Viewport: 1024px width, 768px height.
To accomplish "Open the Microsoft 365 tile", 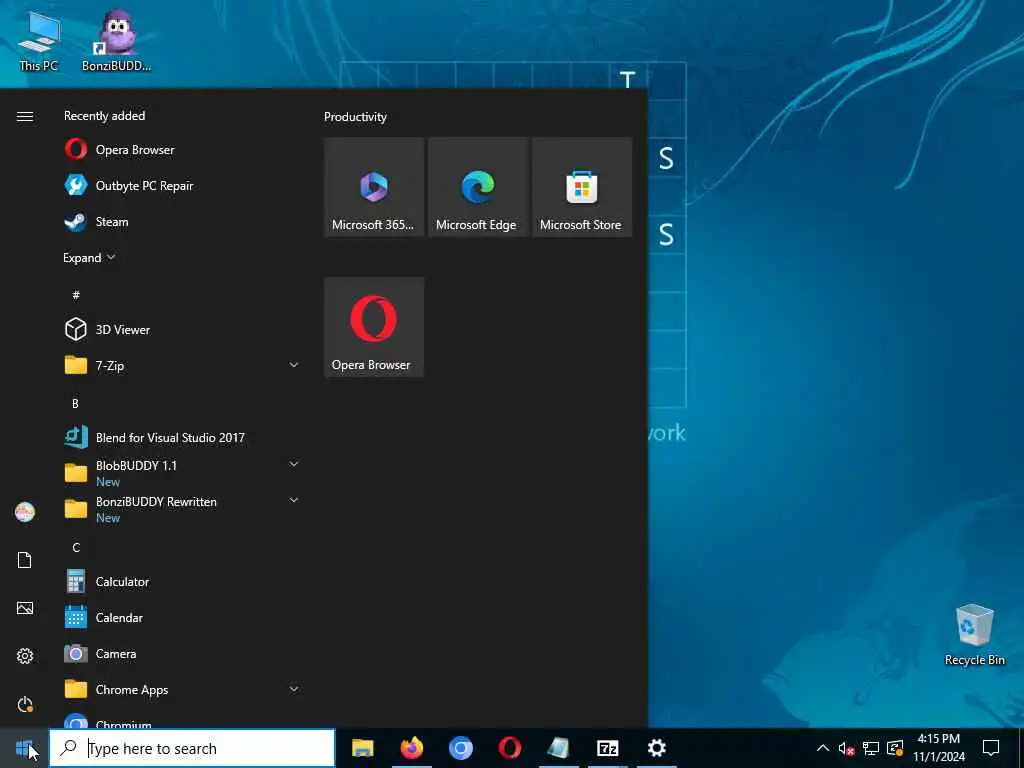I will point(374,187).
